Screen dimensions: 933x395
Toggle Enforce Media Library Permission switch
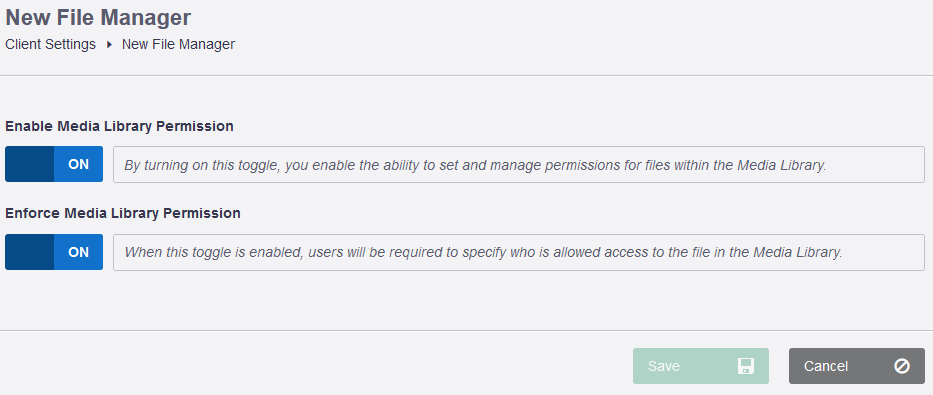click(x=54, y=252)
